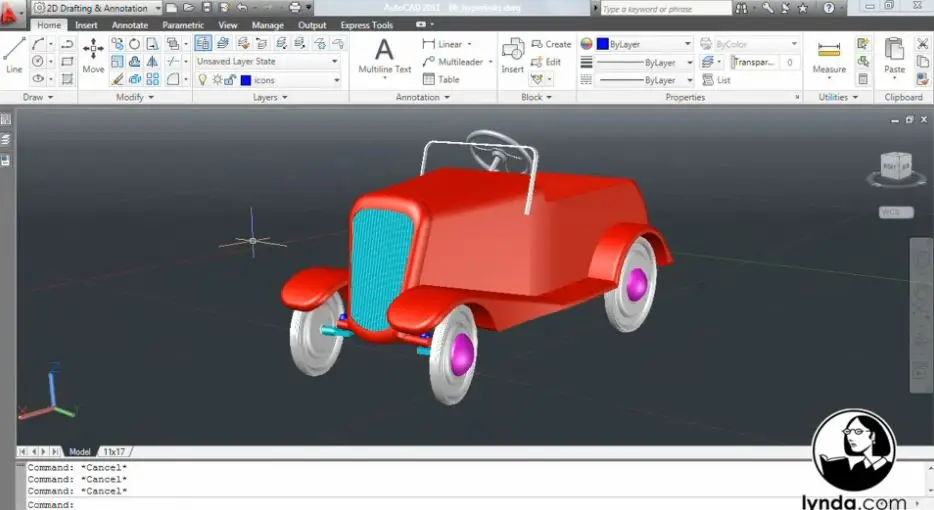Toggle the layer lightbulb on/off icon
This screenshot has height=510, width=934.
tap(202, 80)
